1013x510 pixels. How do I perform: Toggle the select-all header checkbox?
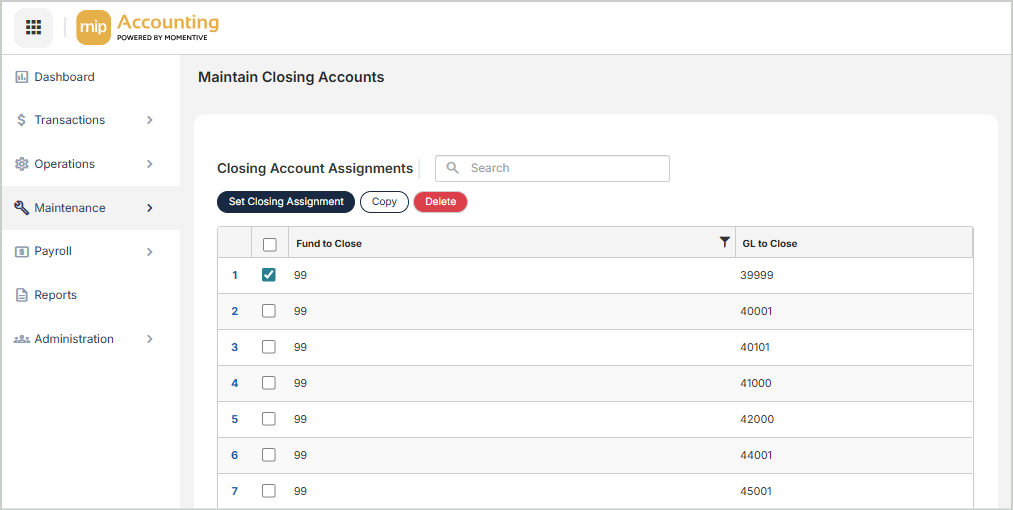click(x=269, y=244)
